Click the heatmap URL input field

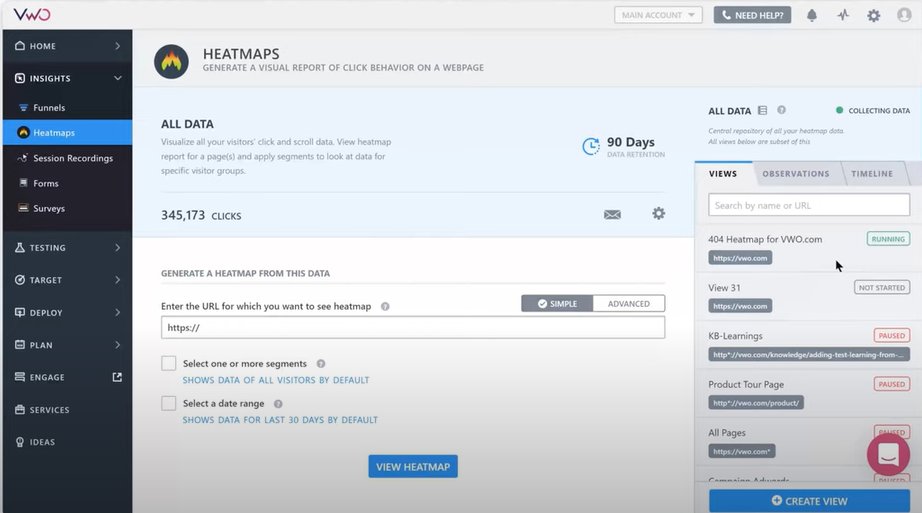tap(413, 328)
